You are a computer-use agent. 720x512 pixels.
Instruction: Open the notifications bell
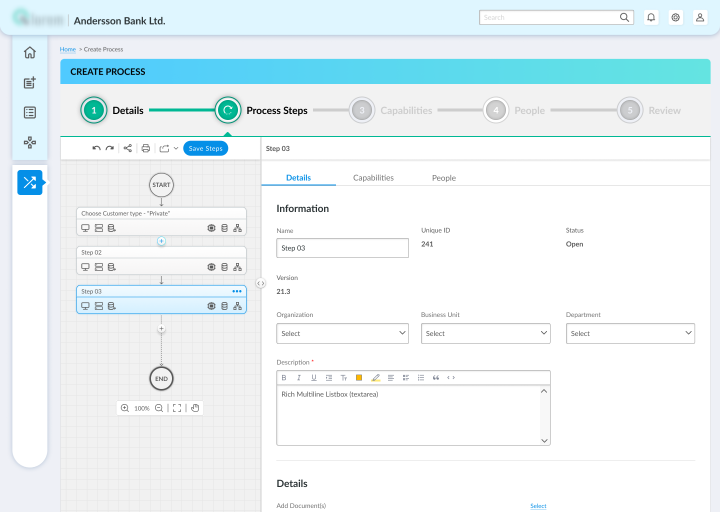coord(651,17)
